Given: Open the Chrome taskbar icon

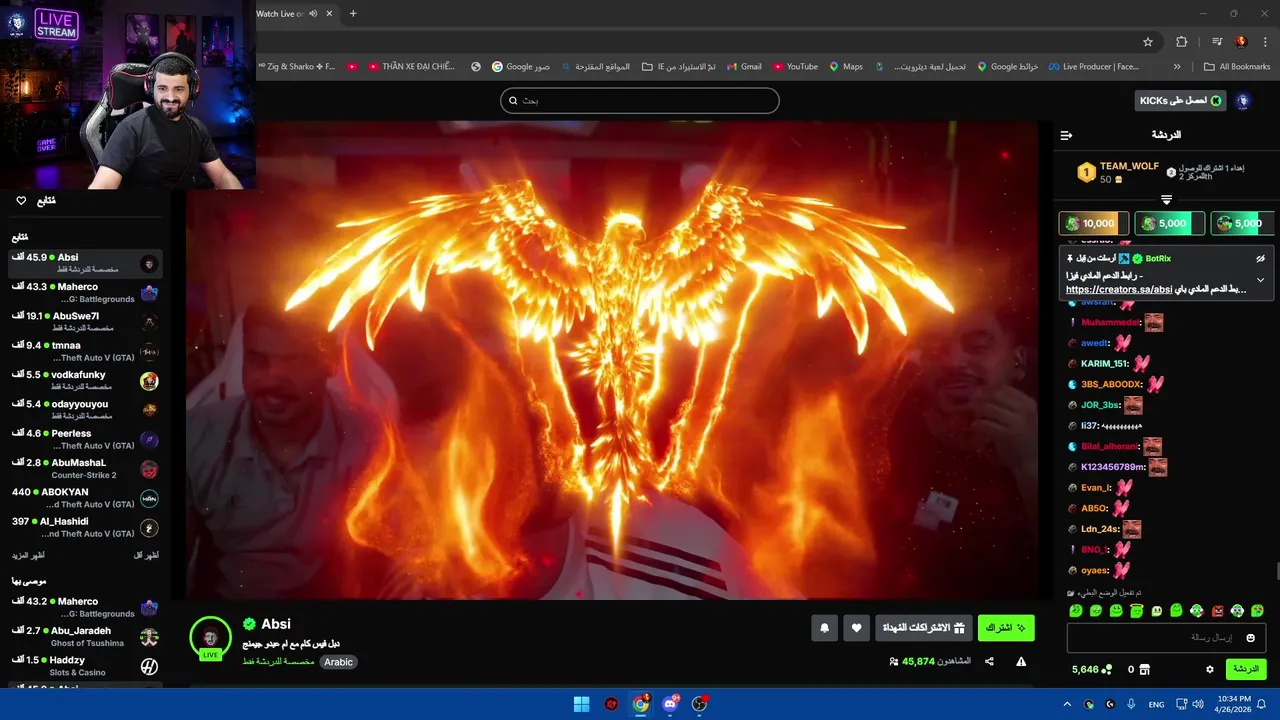Looking at the screenshot, I should coord(640,704).
